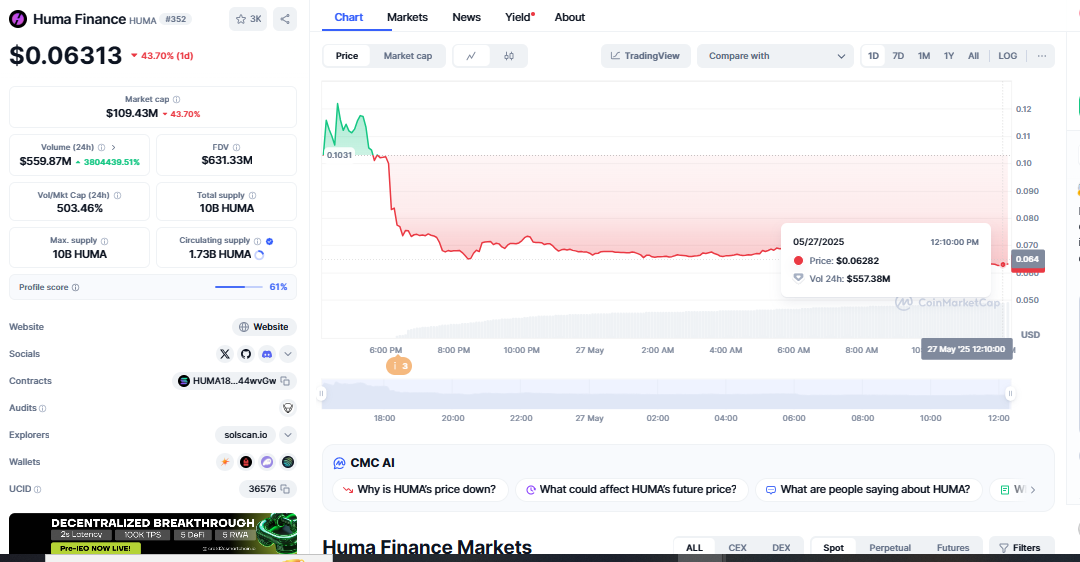1080x562 pixels.
Task: Show Vol/Mkt Cap info icon
Action: pyautogui.click(x=117, y=196)
